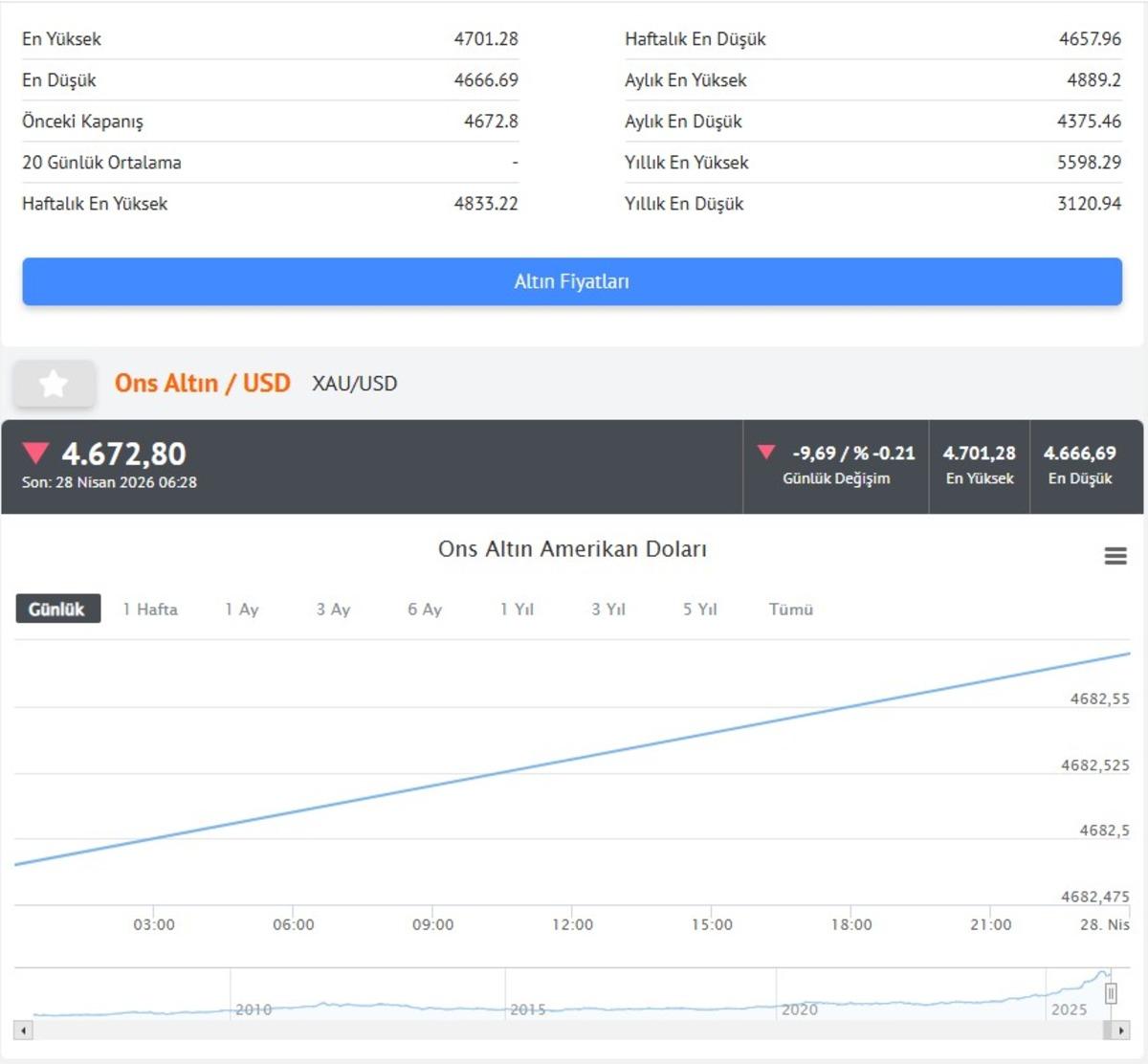1148x1064 pixels.
Task: Click red triangle next to Günlük Değişim value
Action: [765, 452]
